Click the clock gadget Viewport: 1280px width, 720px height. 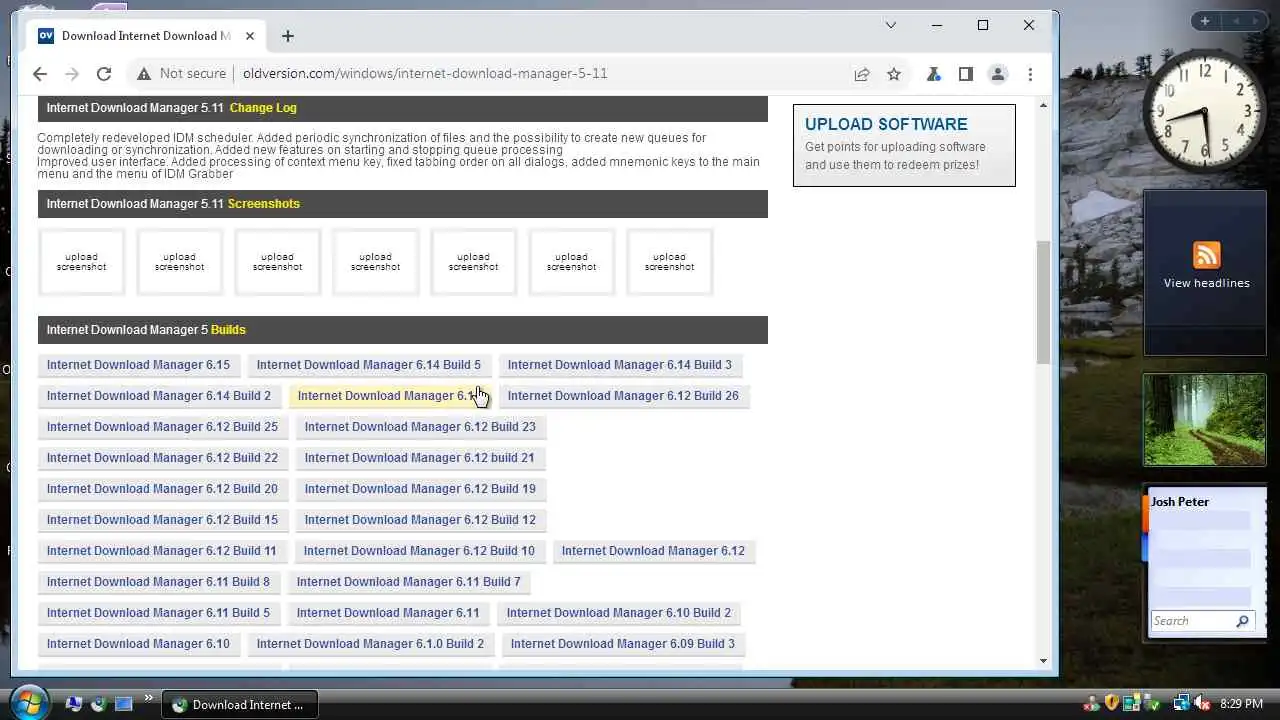pos(1205,111)
